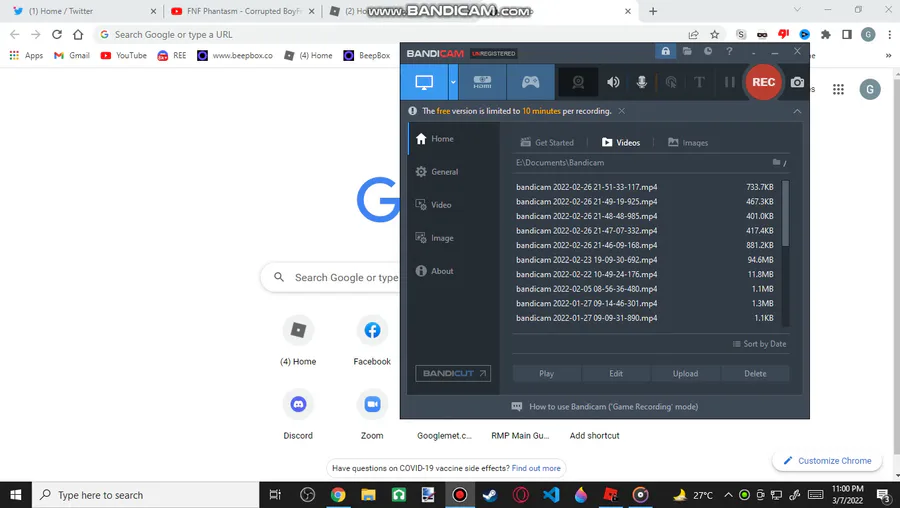The image size is (900, 508).
Task: Click Bandicam lock icon in title bar
Action: click(665, 52)
